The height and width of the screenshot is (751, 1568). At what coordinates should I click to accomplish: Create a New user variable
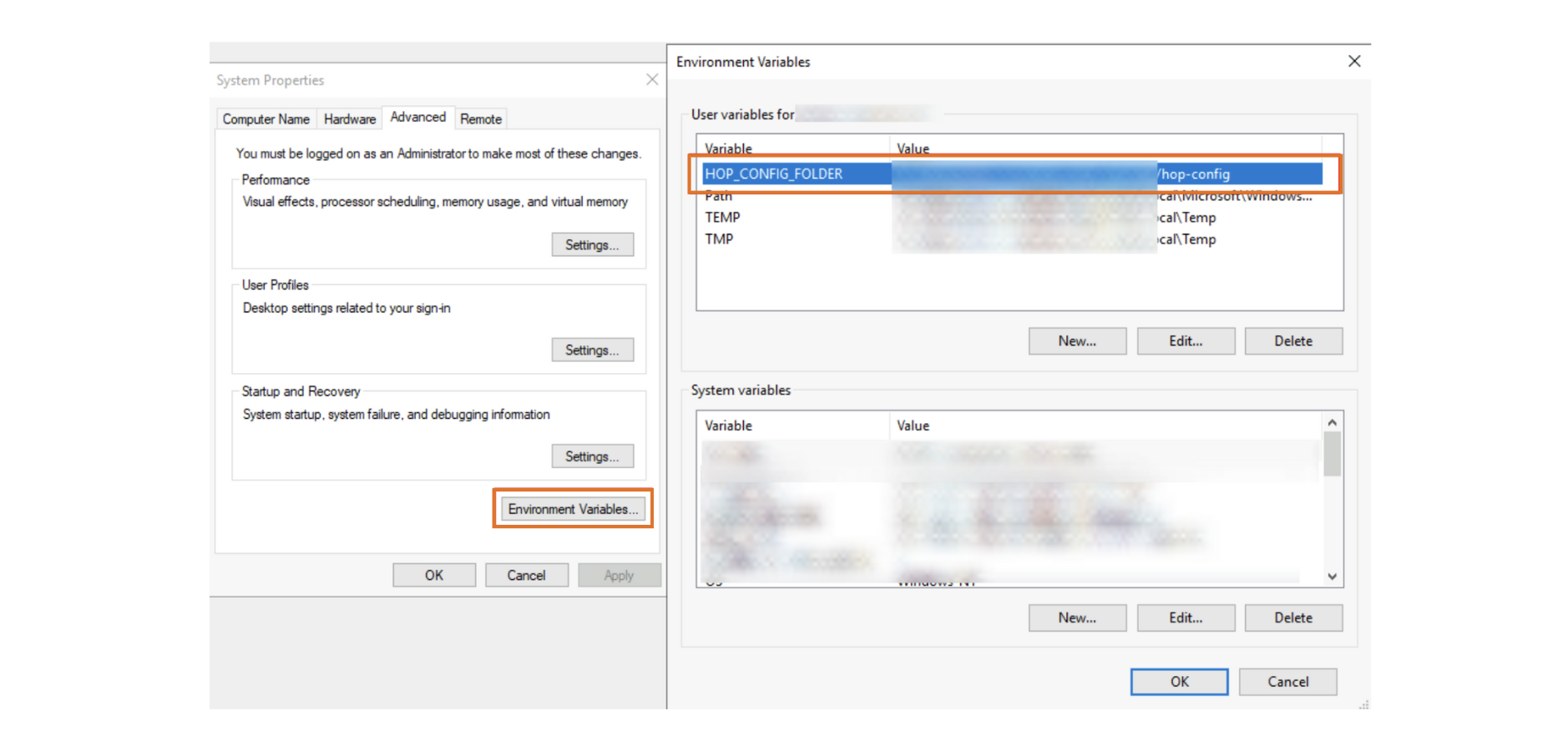coord(1077,341)
